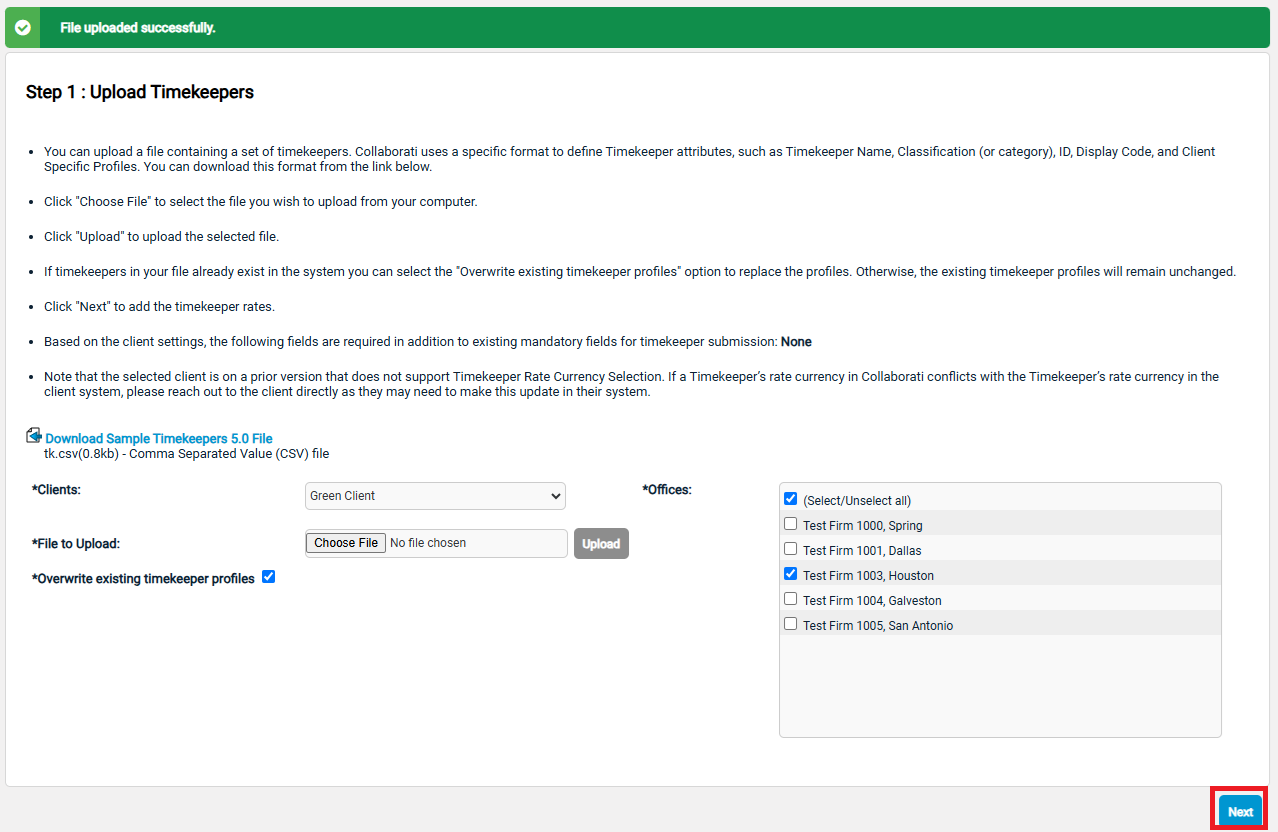
Task: Click the 'File uploaded successfully' banner message
Action: (138, 28)
